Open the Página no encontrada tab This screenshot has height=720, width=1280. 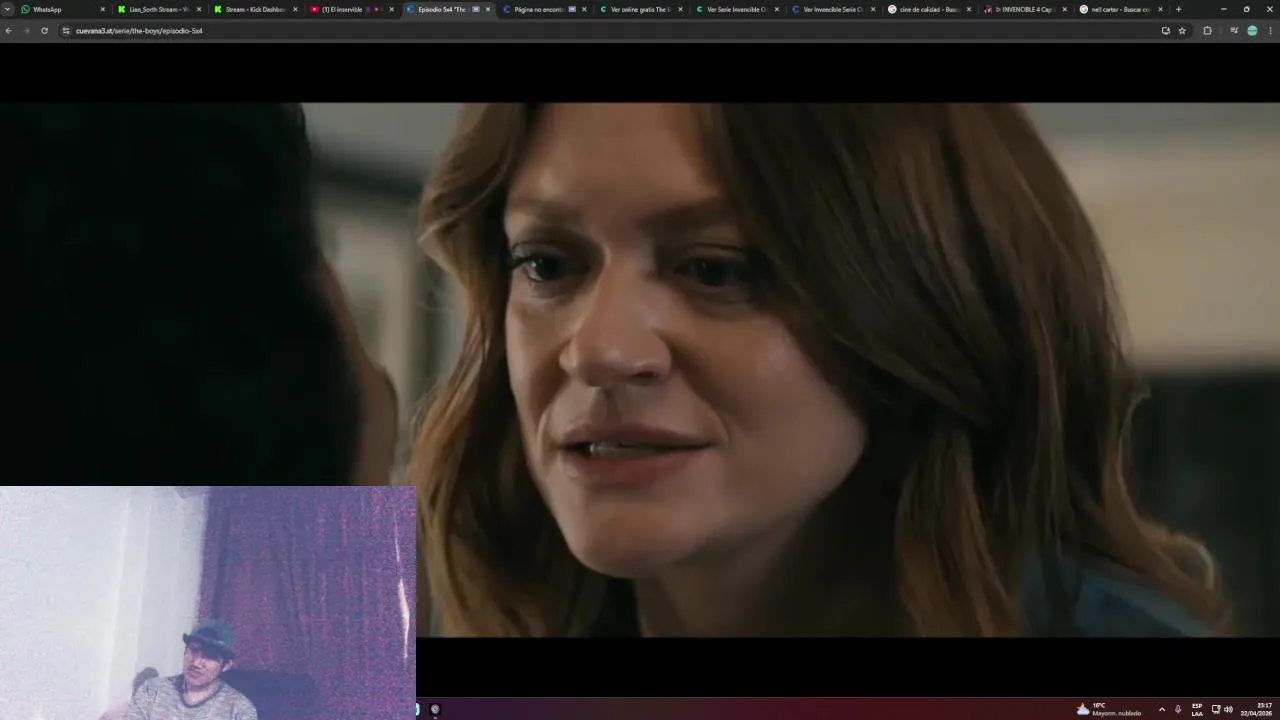[x=542, y=9]
